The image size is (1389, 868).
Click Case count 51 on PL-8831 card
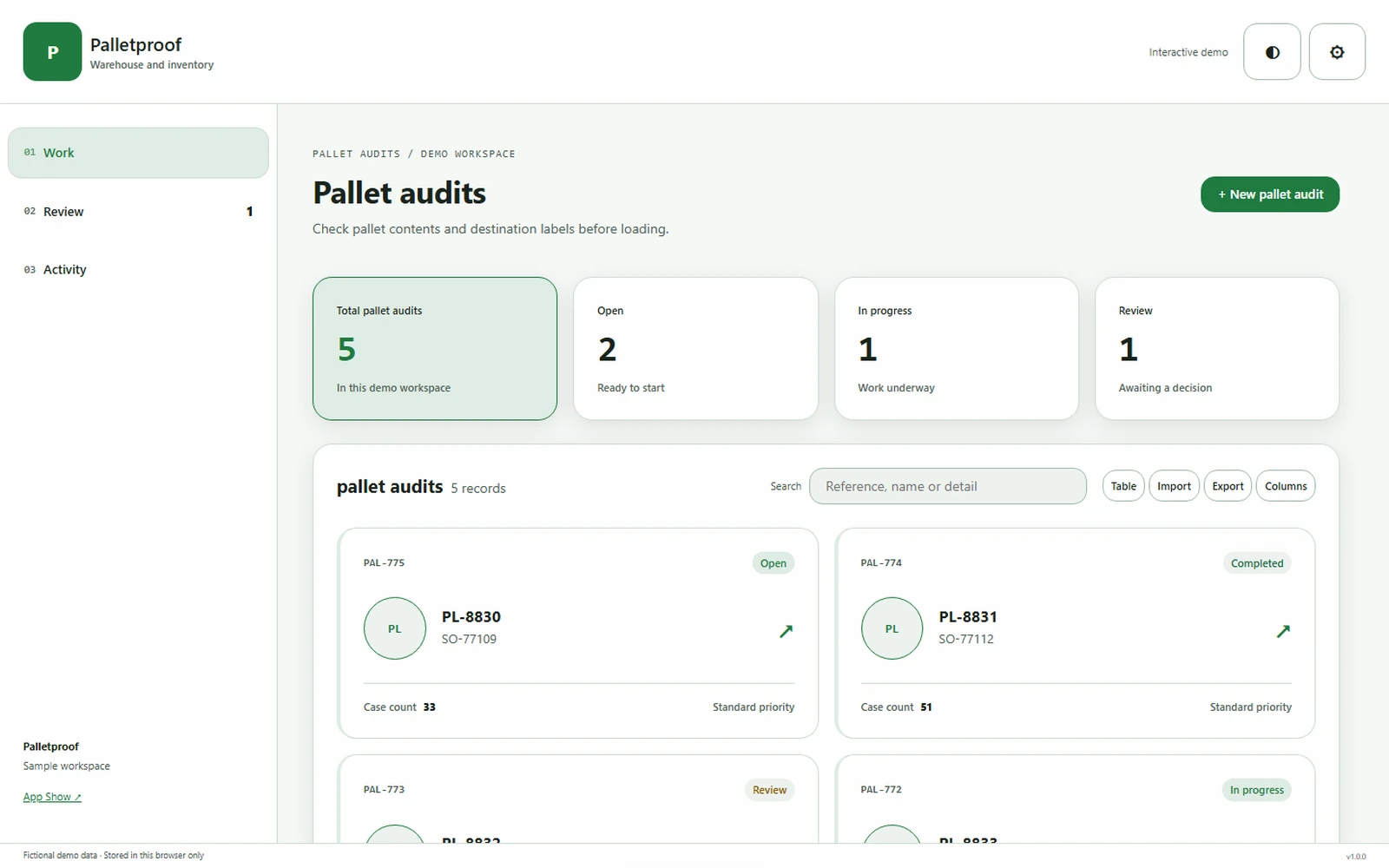tap(896, 707)
